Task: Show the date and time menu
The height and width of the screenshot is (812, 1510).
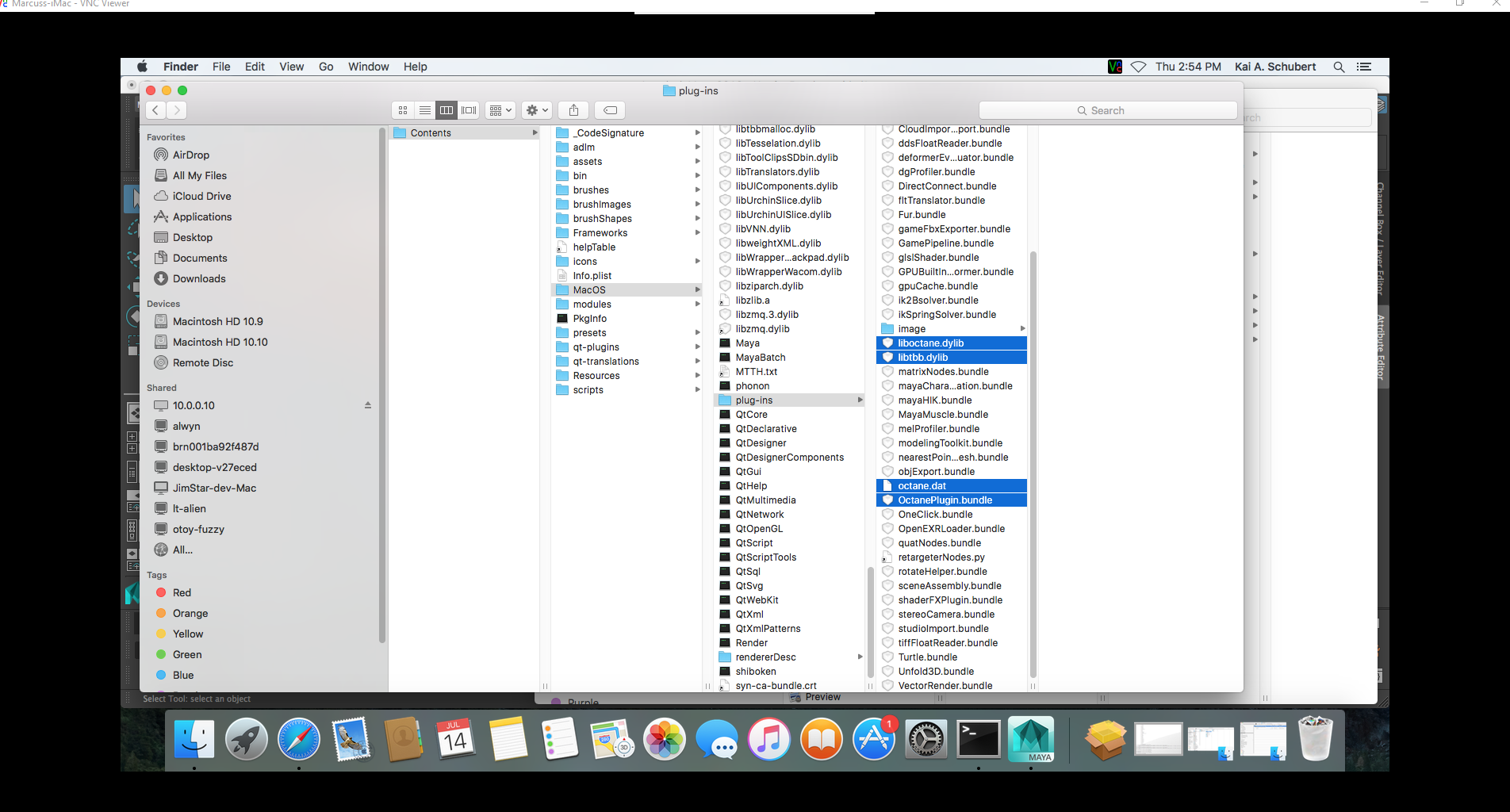Action: tap(1188, 67)
